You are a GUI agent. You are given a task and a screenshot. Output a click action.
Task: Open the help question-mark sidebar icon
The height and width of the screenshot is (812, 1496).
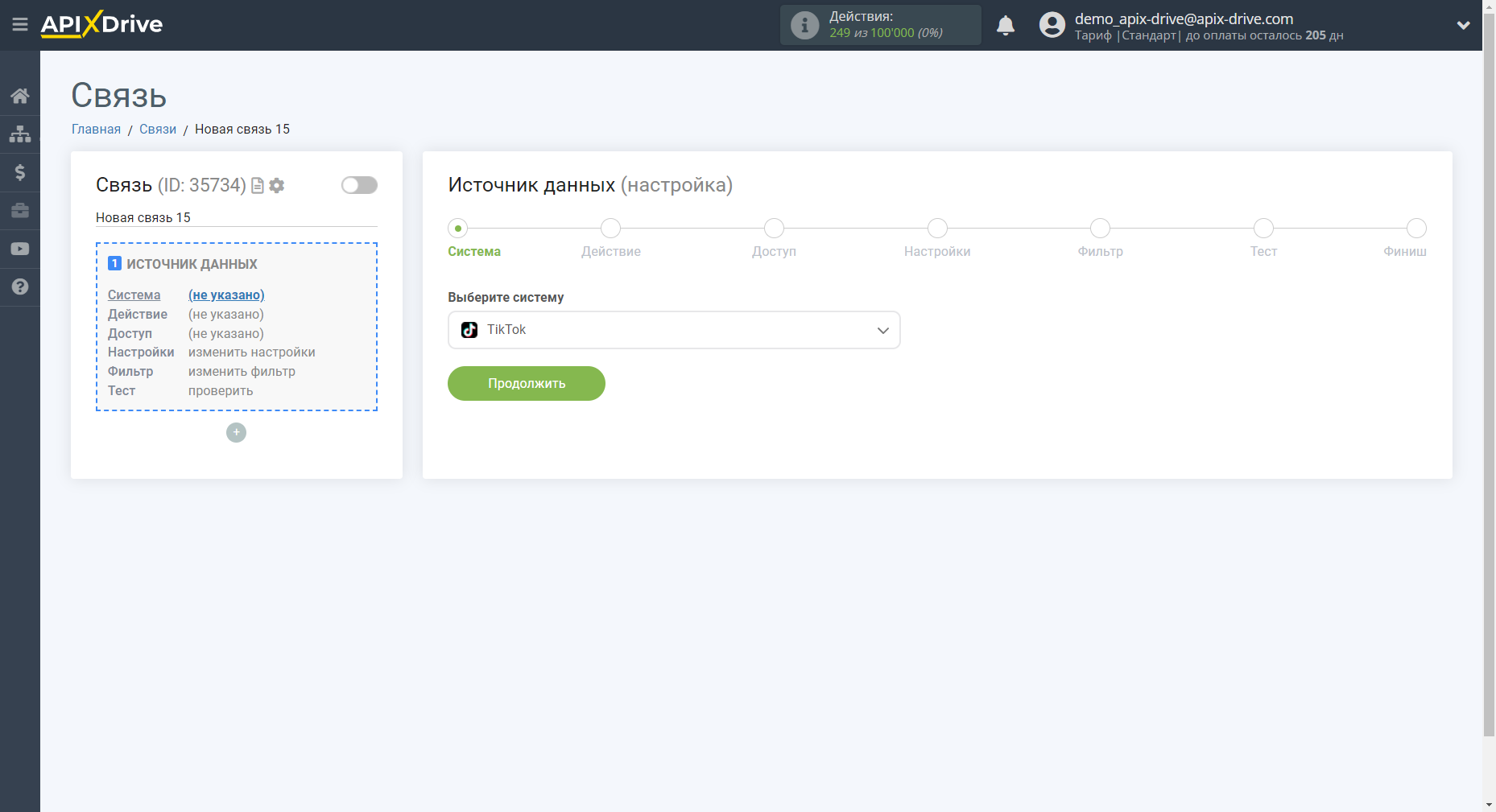[x=20, y=287]
